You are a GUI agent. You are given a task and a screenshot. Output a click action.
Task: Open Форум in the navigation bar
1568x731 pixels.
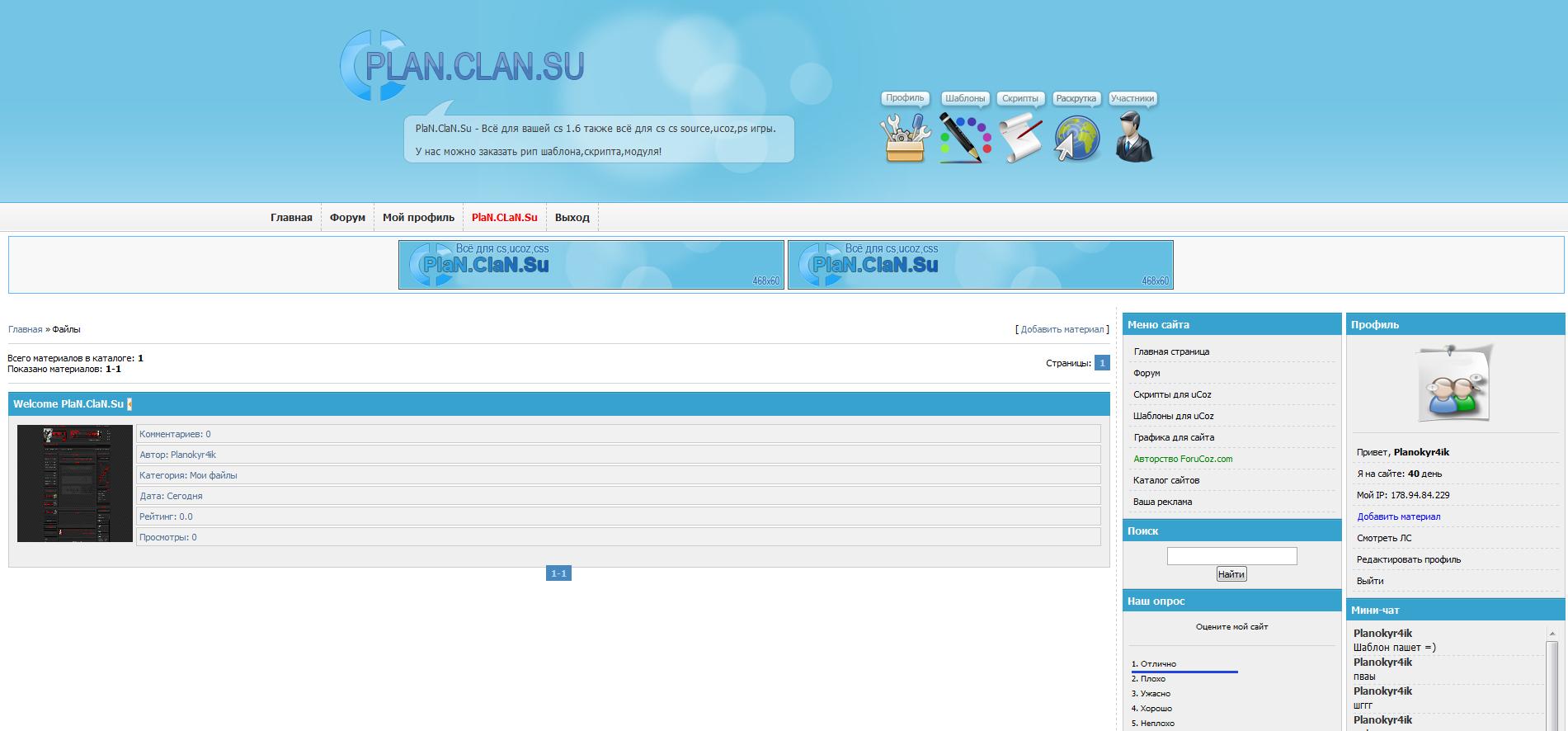click(347, 218)
